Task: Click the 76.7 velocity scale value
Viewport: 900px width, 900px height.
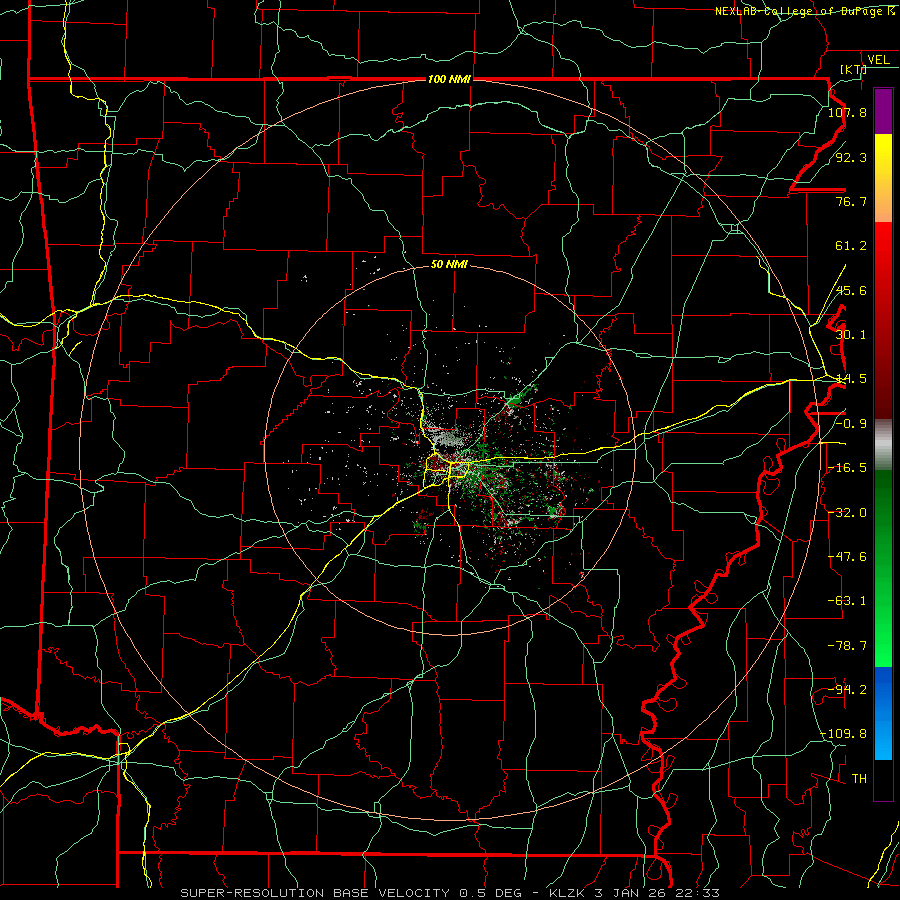Action: click(851, 201)
